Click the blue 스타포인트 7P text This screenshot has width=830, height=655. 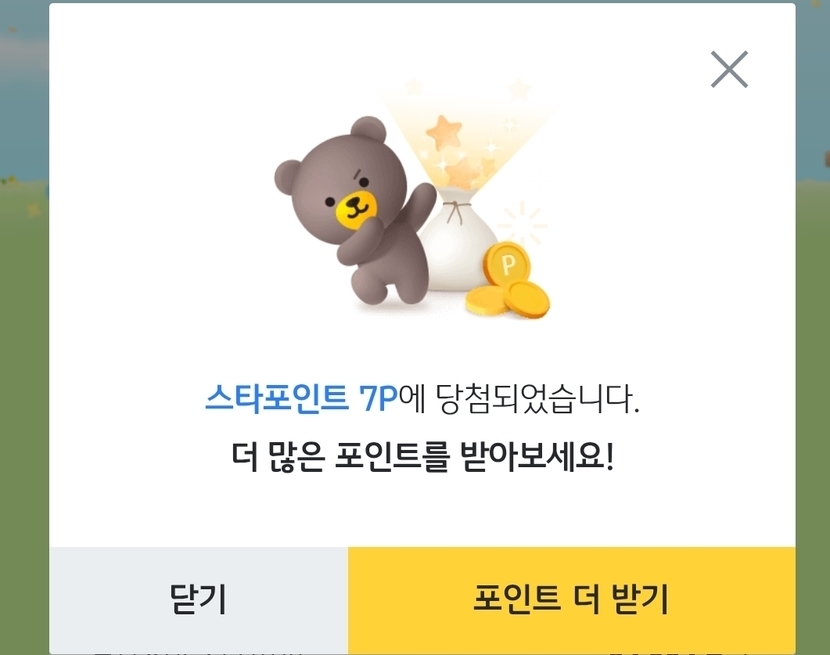[x=301, y=397]
